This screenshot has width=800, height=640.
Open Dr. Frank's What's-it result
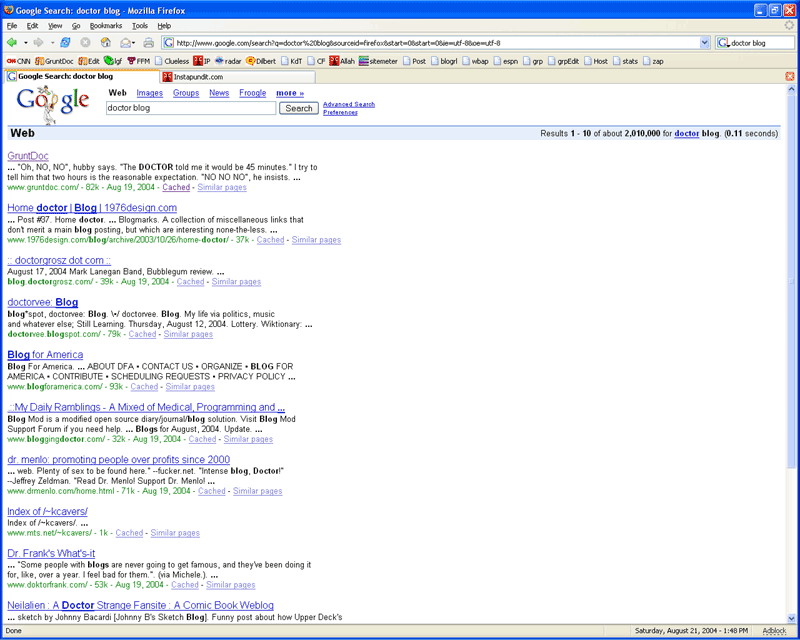tap(51, 553)
